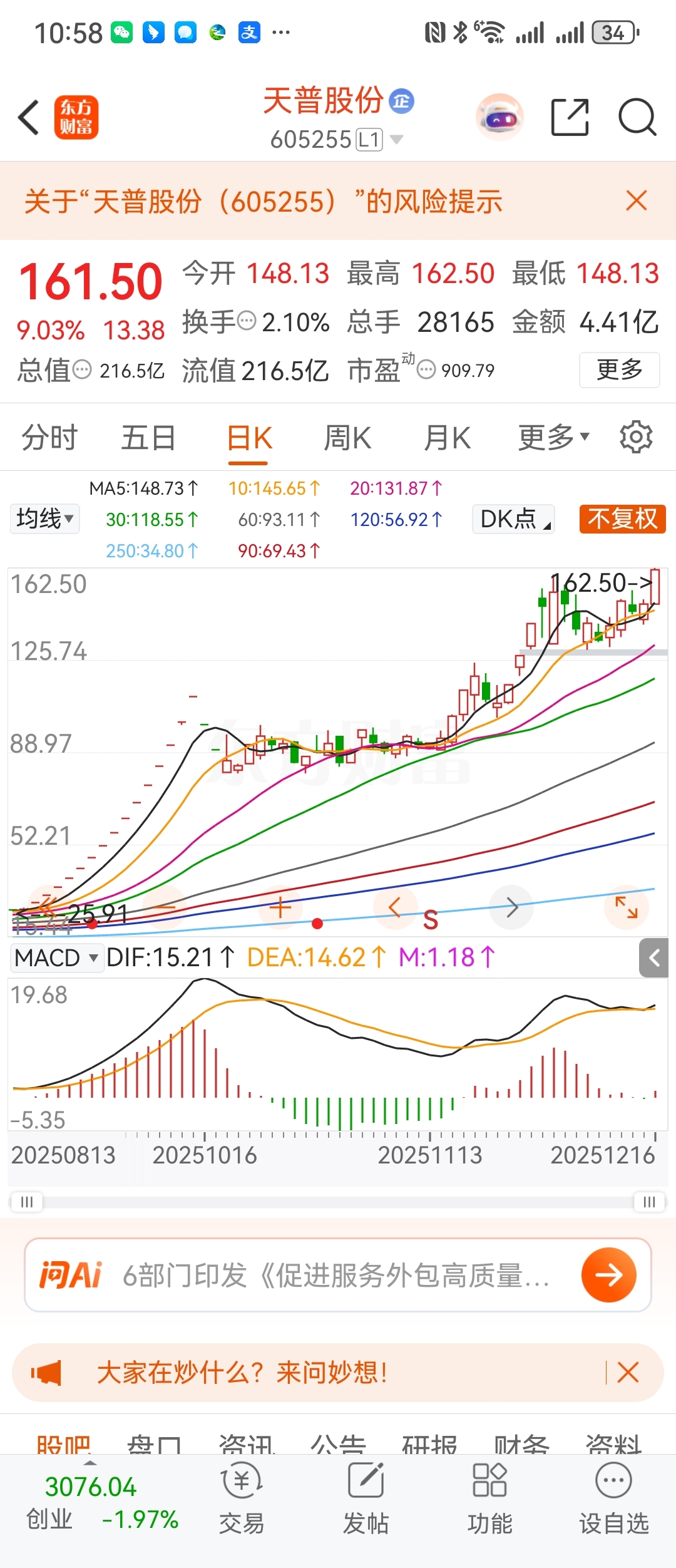Image resolution: width=676 pixels, height=1568 pixels.
Task: Click the zoom-in plus chart control
Action: (281, 907)
